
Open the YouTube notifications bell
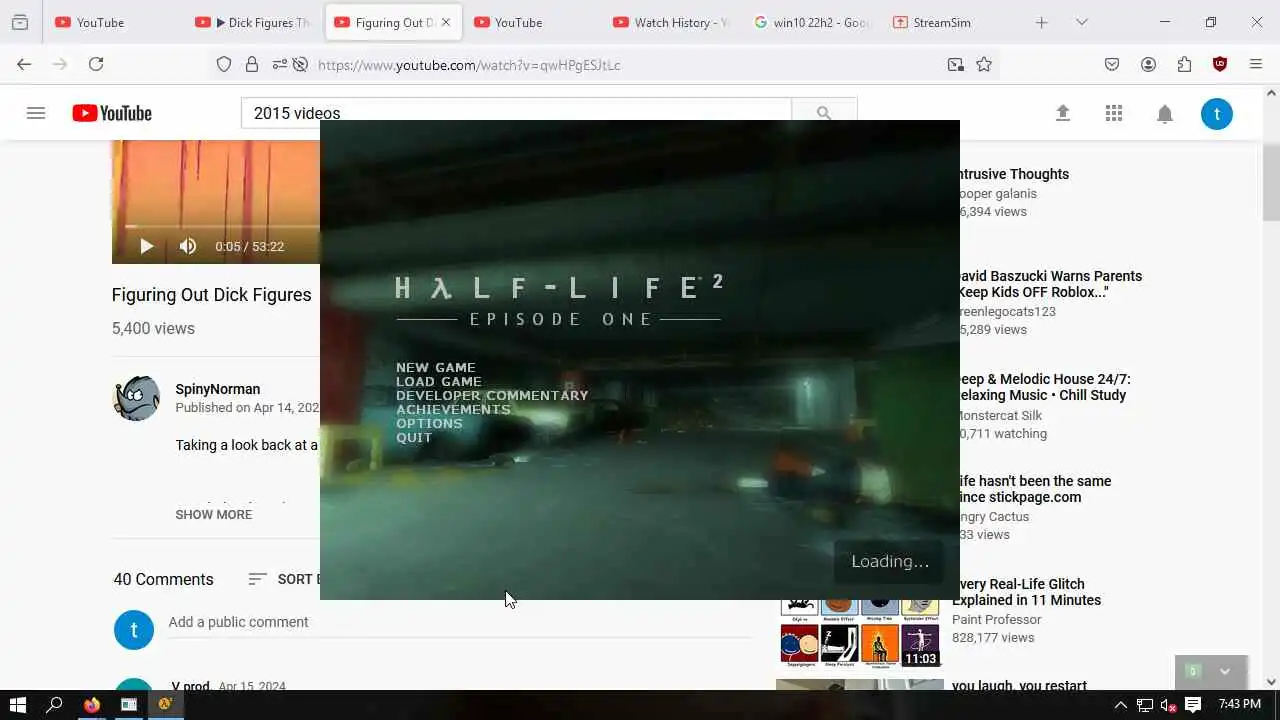click(1165, 113)
